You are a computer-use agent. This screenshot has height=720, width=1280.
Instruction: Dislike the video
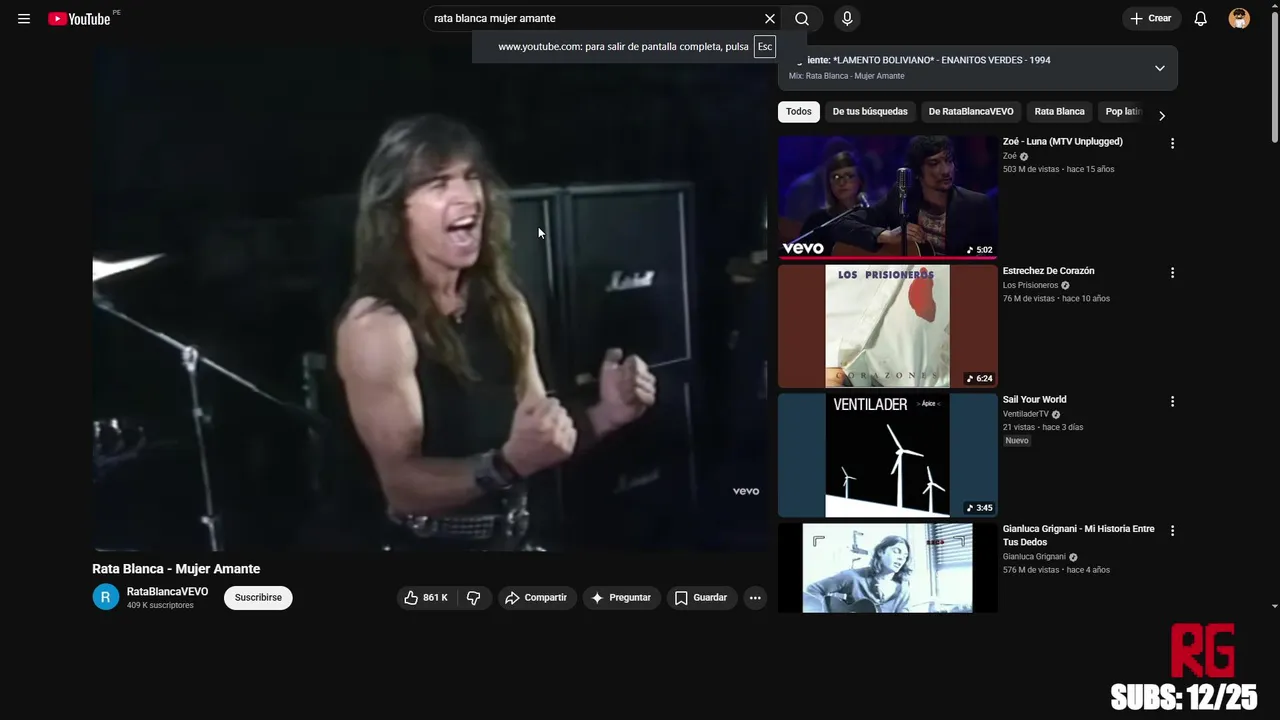(x=474, y=598)
